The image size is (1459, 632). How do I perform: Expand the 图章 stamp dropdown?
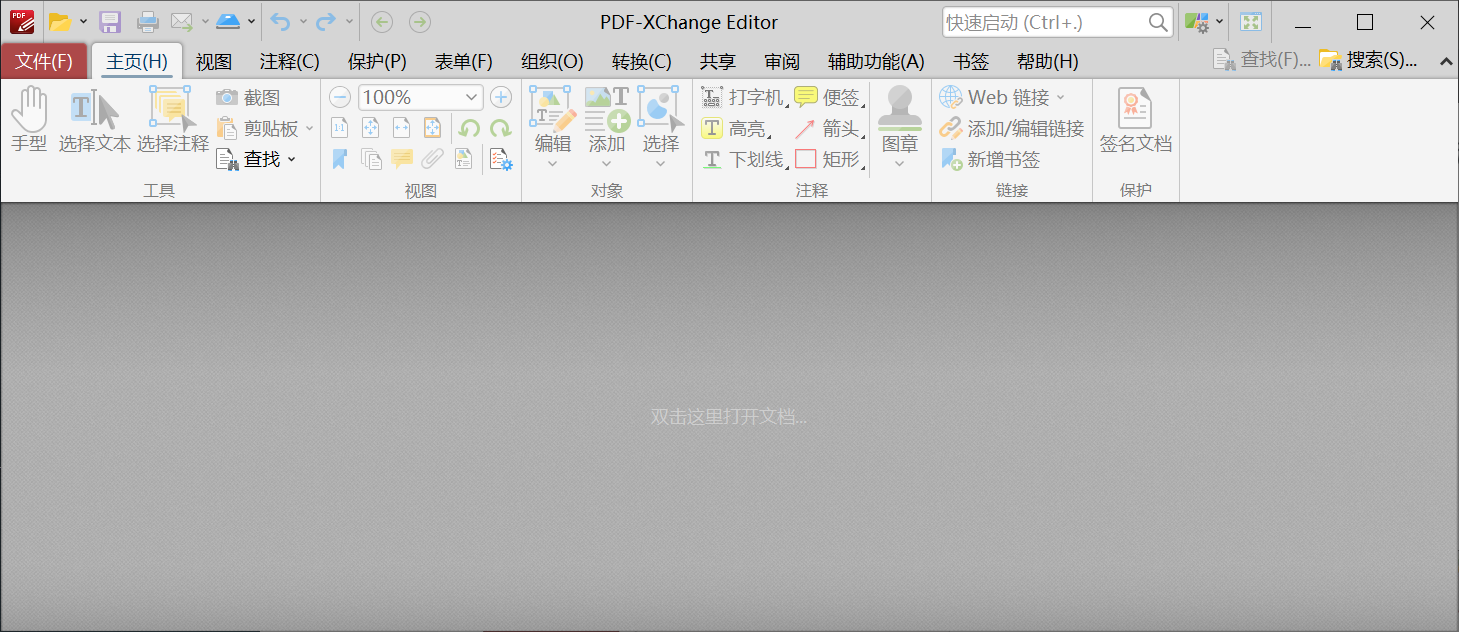[899, 164]
